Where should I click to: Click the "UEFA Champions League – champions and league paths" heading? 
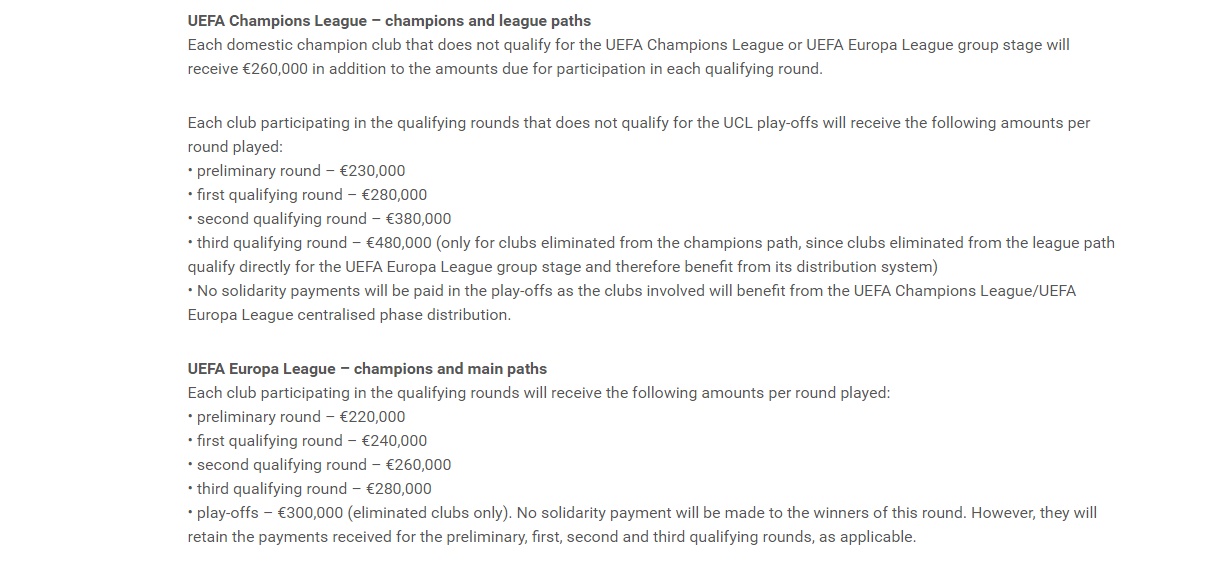389,21
